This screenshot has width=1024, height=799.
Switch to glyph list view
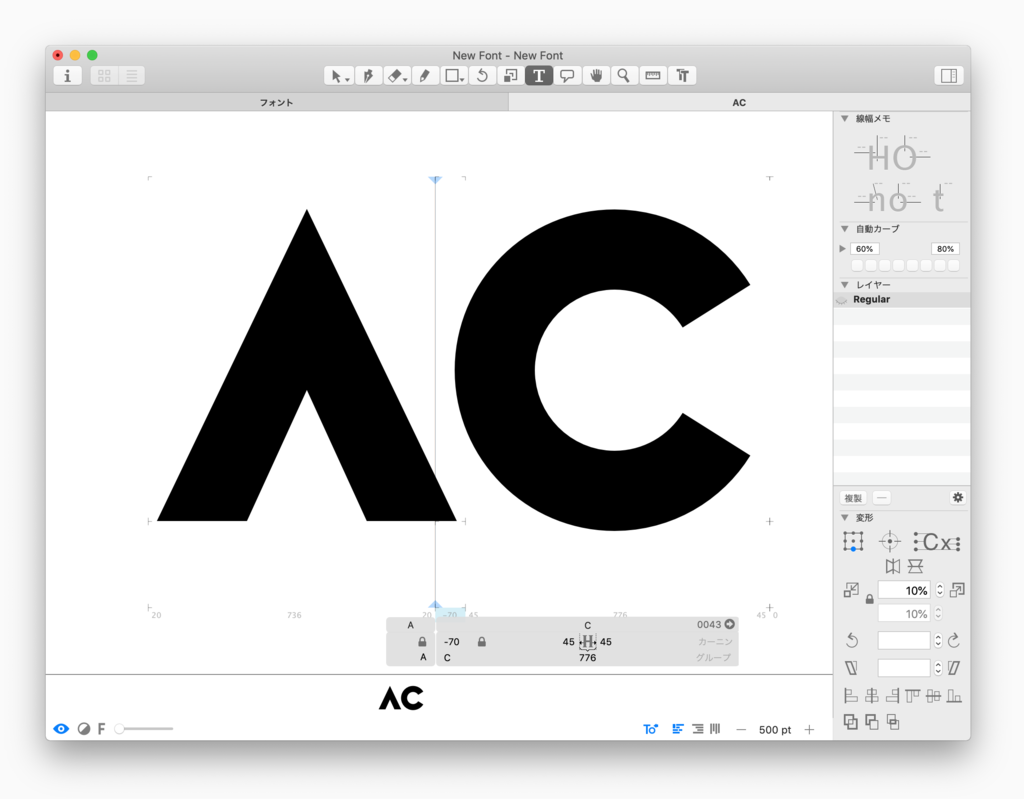pos(131,76)
